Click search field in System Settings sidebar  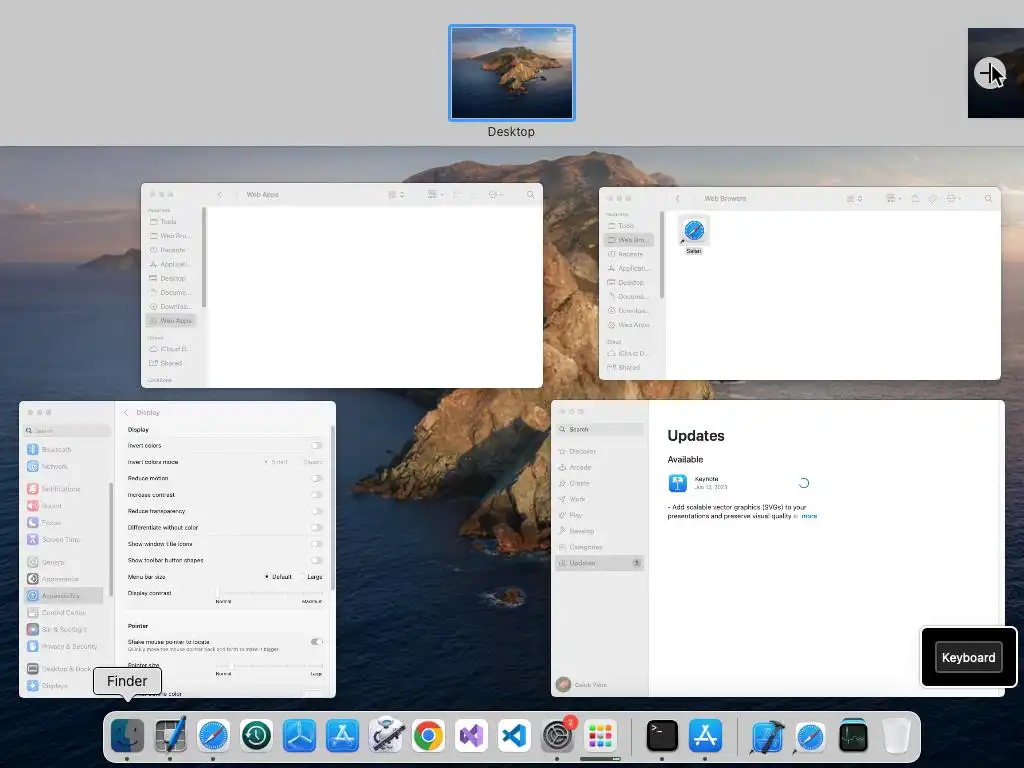(x=67, y=431)
